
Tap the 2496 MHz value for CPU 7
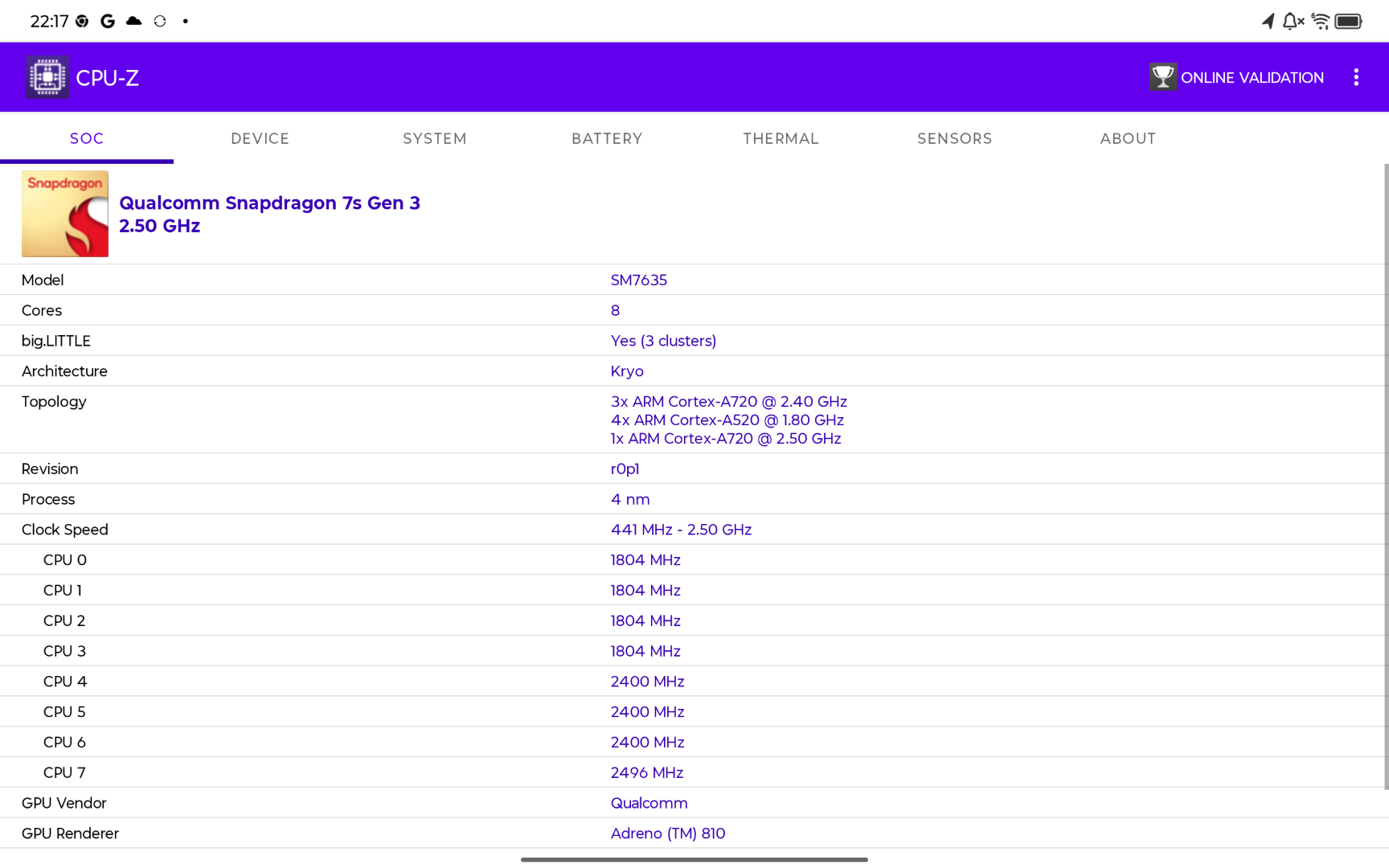click(x=647, y=773)
